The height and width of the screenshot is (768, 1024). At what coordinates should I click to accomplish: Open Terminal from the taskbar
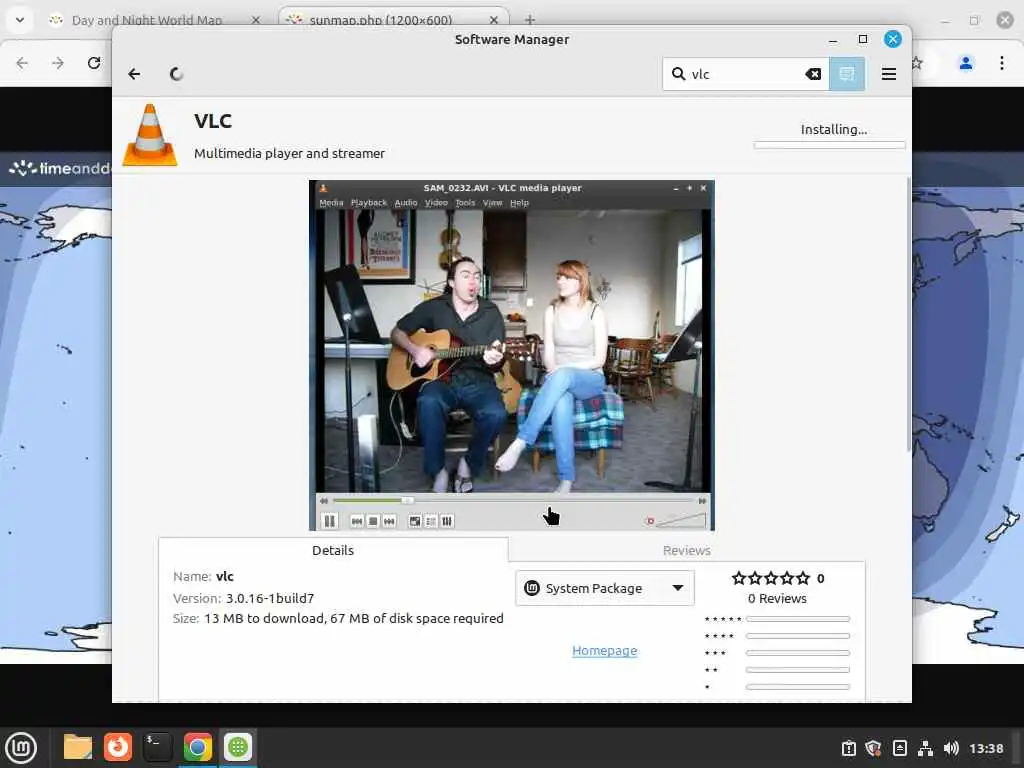tap(157, 747)
